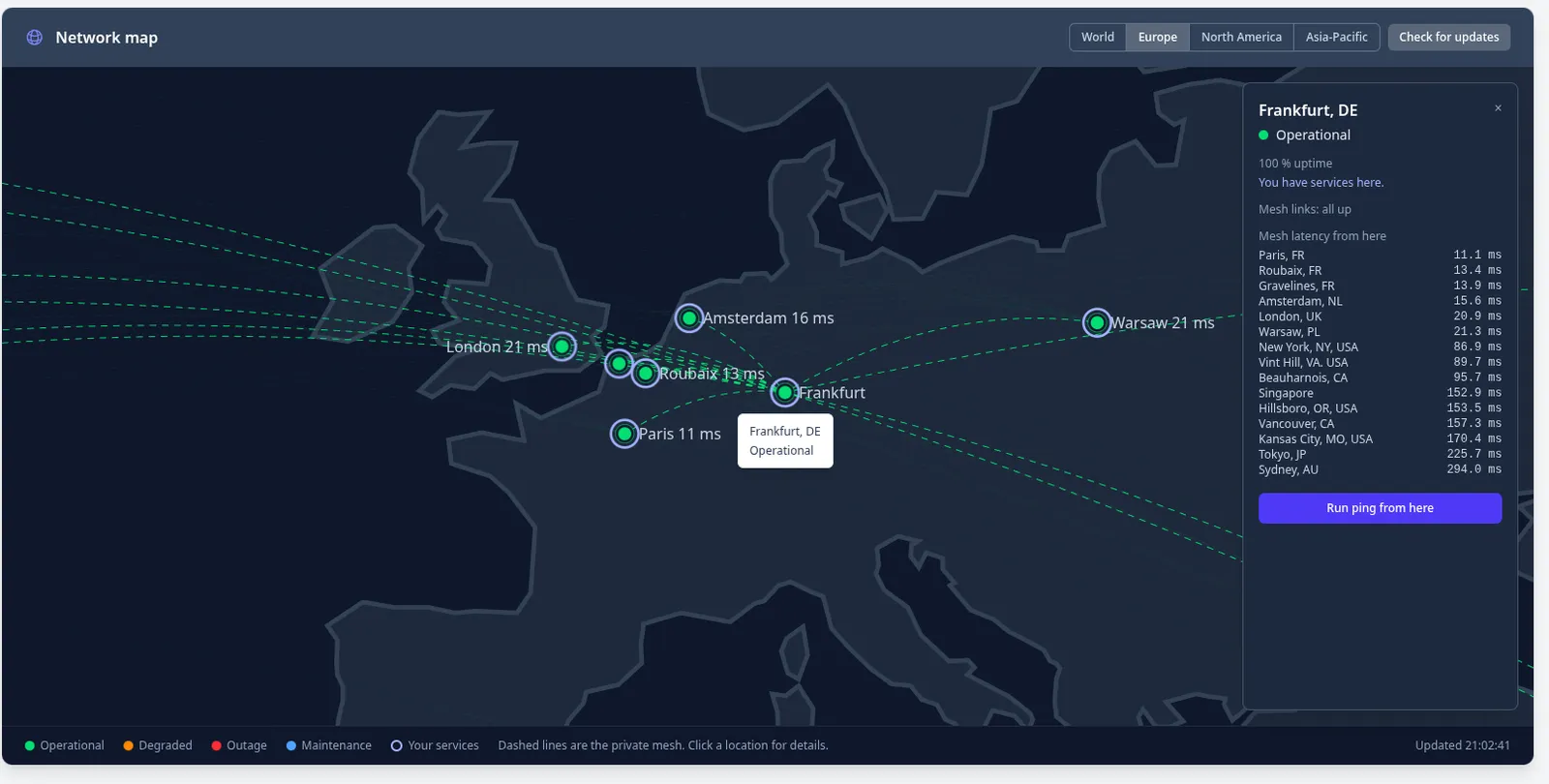Image resolution: width=1549 pixels, height=784 pixels.
Task: Click the Paris, FR latency row
Action: [1380, 256]
